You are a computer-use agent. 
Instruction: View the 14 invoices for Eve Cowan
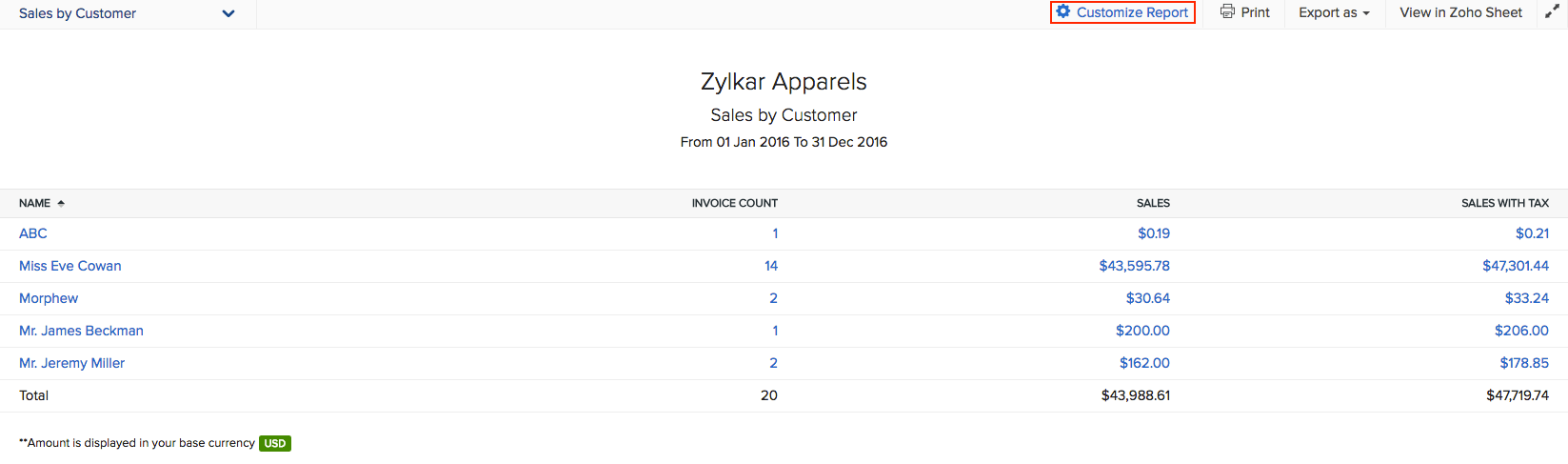(770, 266)
